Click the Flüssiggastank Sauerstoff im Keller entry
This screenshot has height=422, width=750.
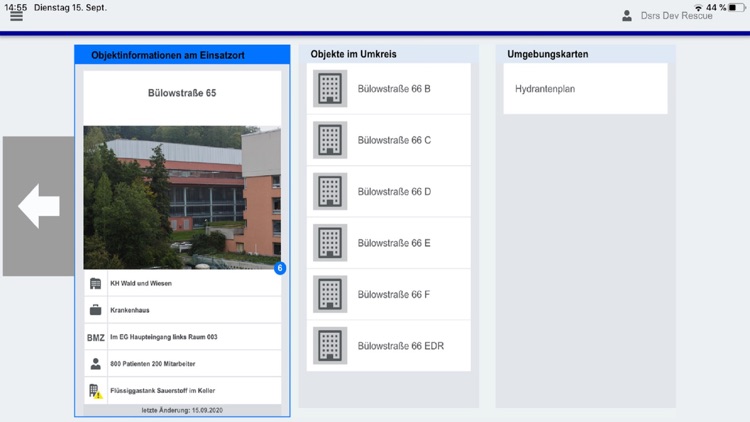tap(182, 391)
